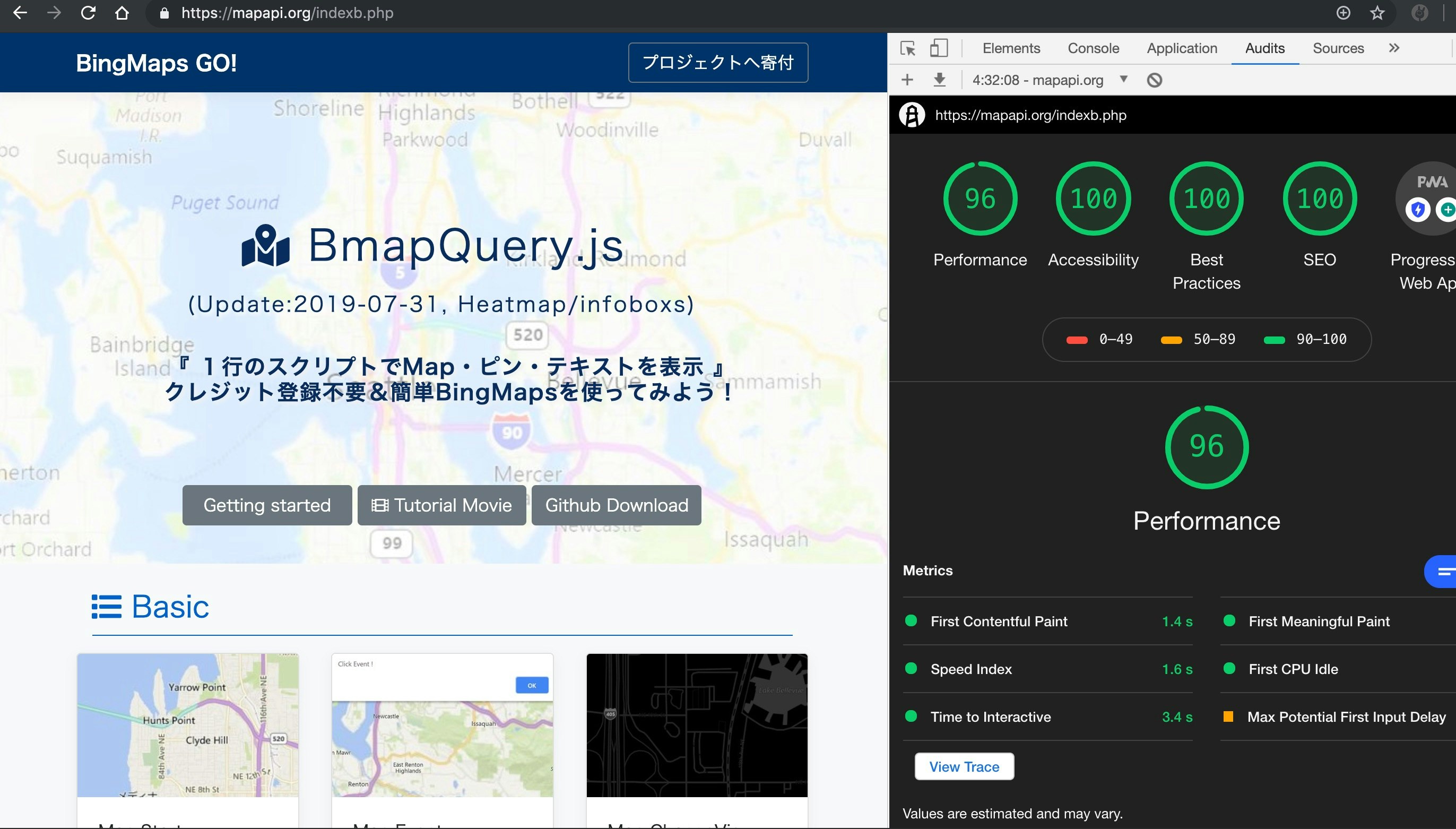The height and width of the screenshot is (829, 1456).
Task: Click Time to Interactive metric row
Action: coord(1048,717)
